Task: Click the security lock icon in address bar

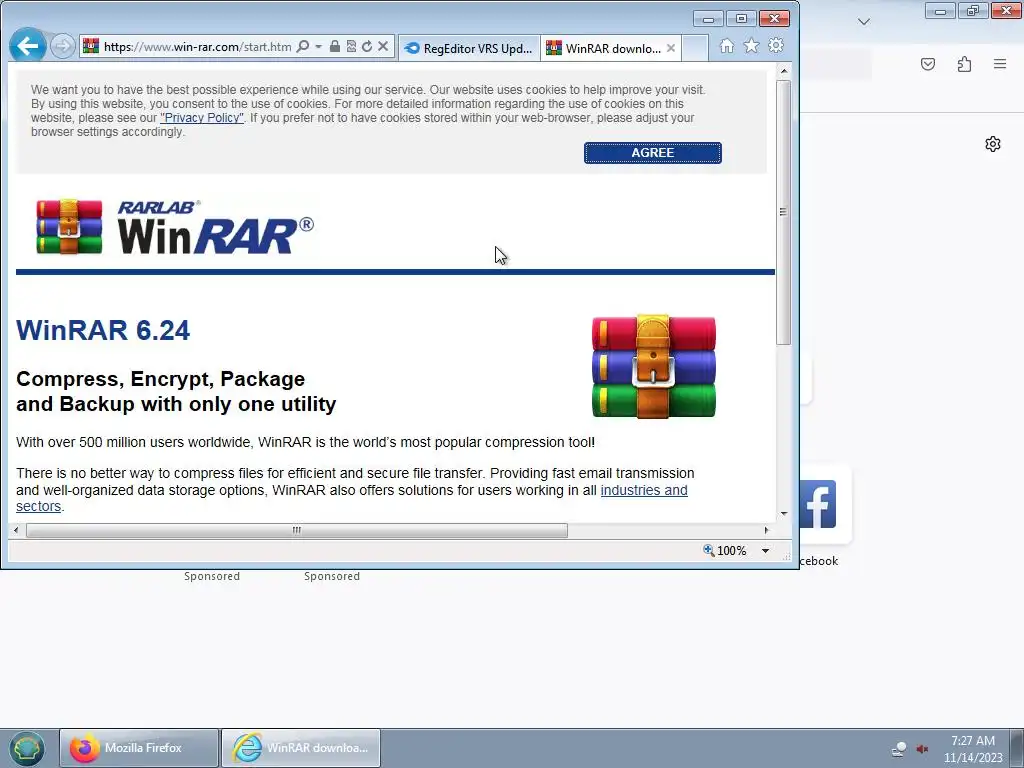Action: (335, 46)
